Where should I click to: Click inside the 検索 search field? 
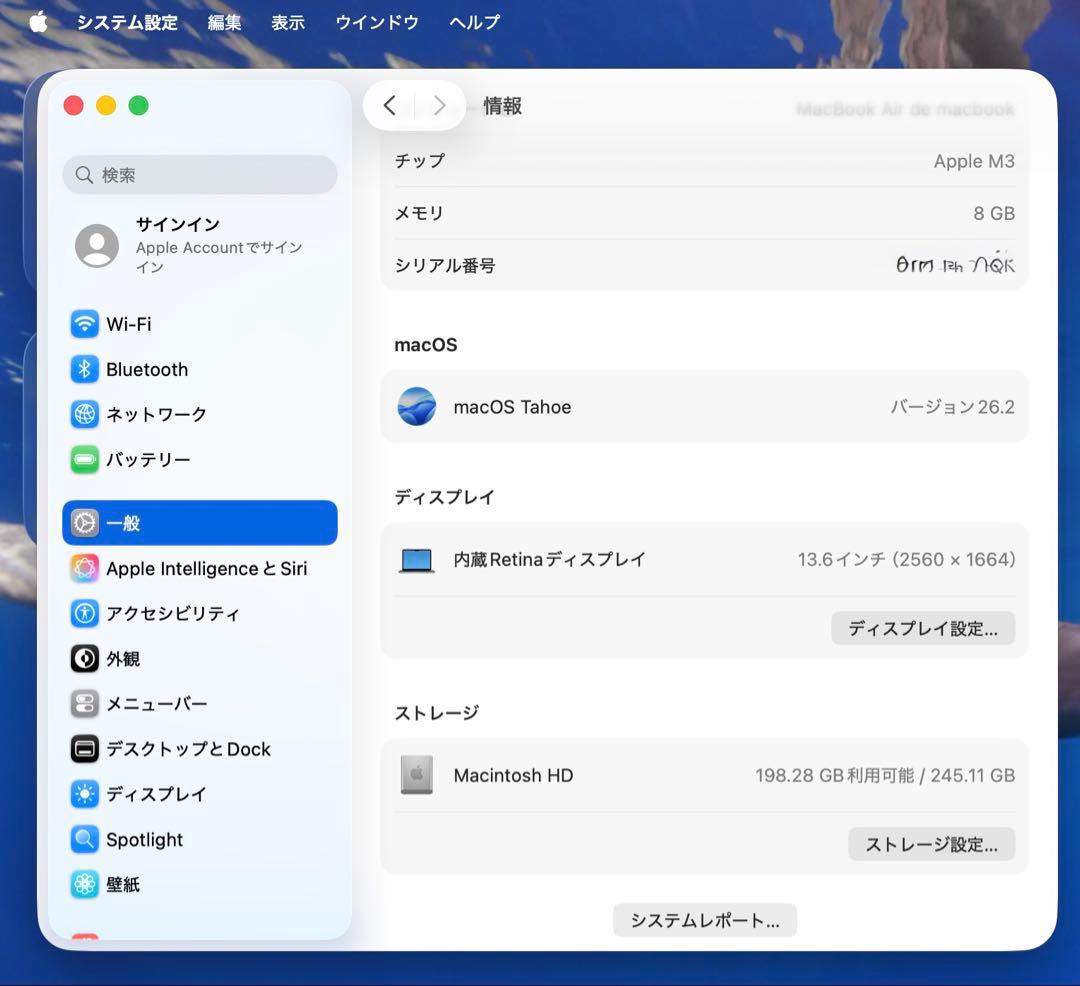(199, 174)
